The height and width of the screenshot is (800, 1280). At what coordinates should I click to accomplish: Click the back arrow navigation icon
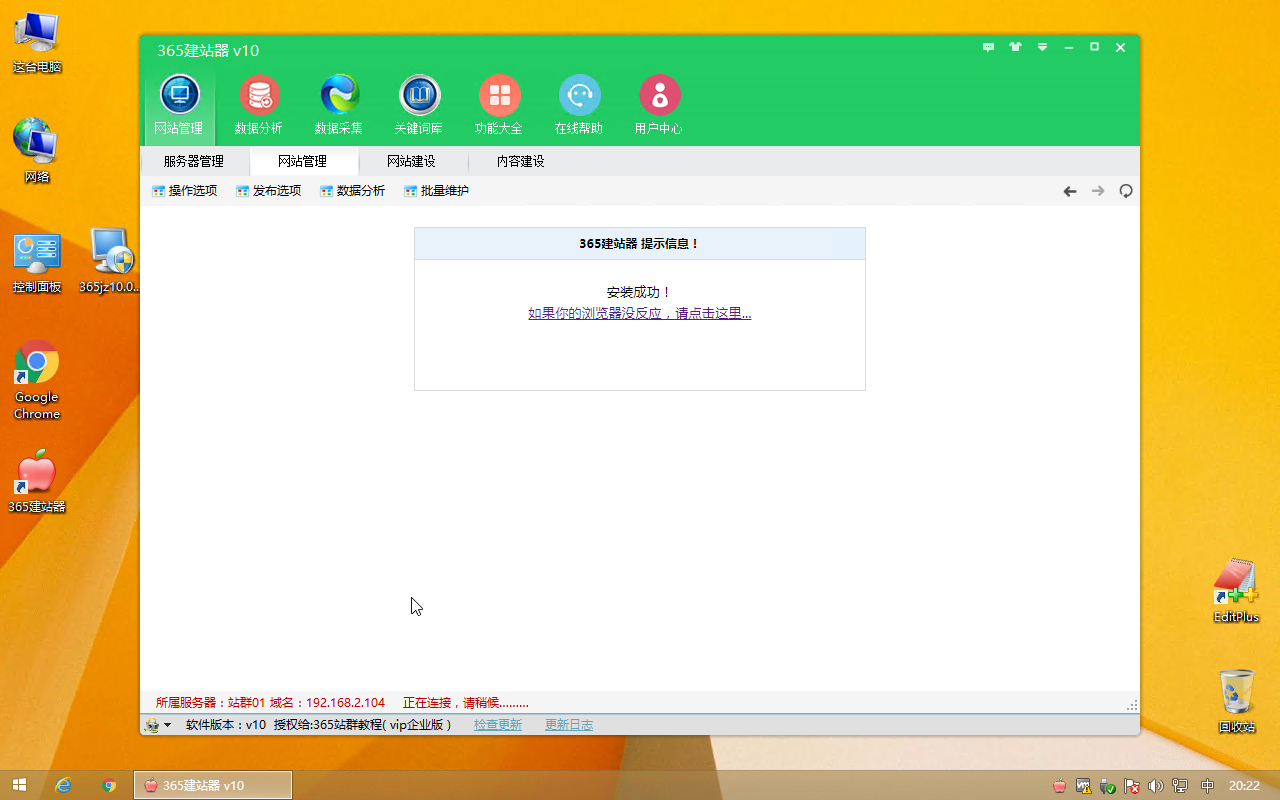click(1070, 191)
